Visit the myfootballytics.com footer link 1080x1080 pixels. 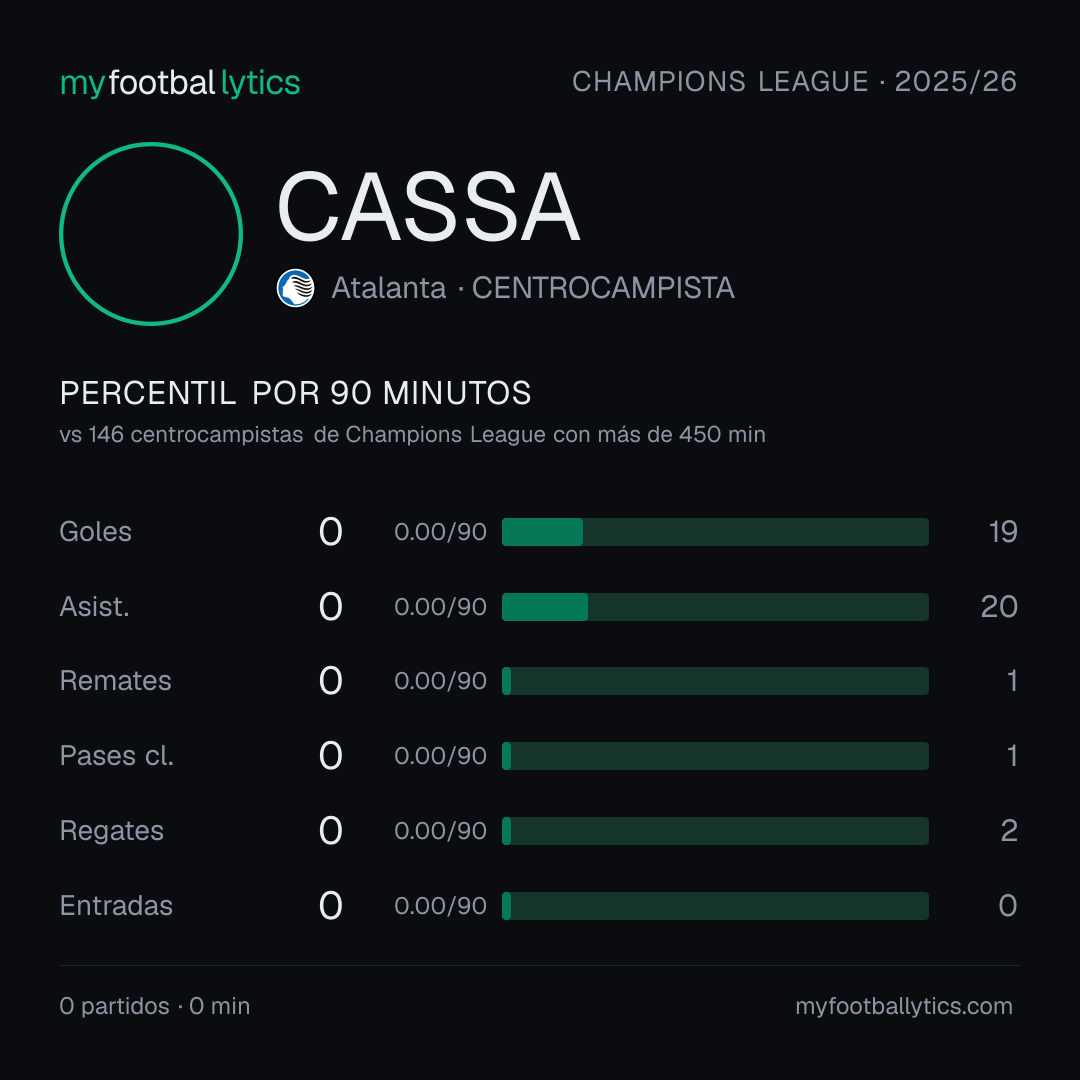click(x=904, y=1006)
